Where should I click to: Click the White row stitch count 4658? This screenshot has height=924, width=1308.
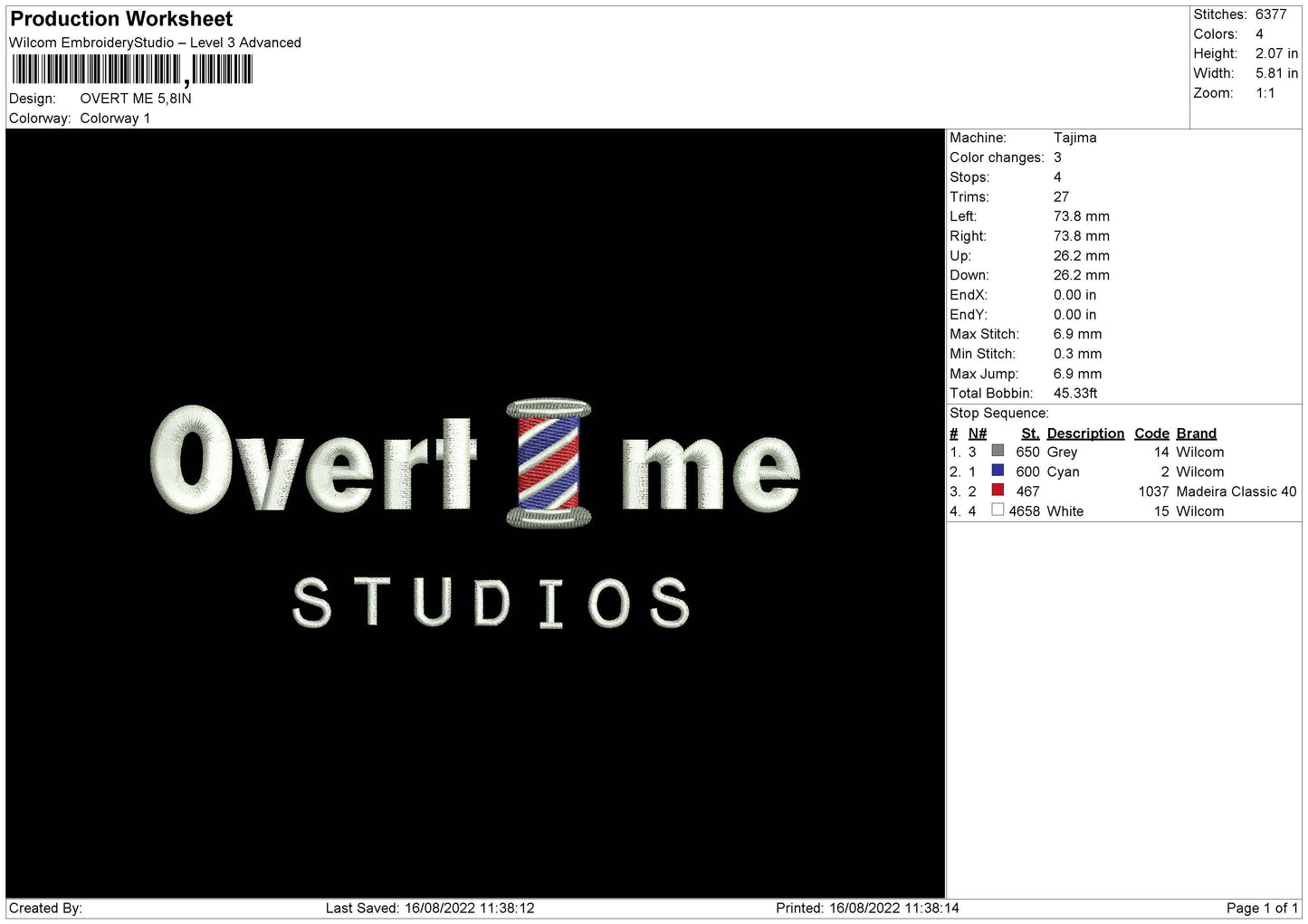1024,511
